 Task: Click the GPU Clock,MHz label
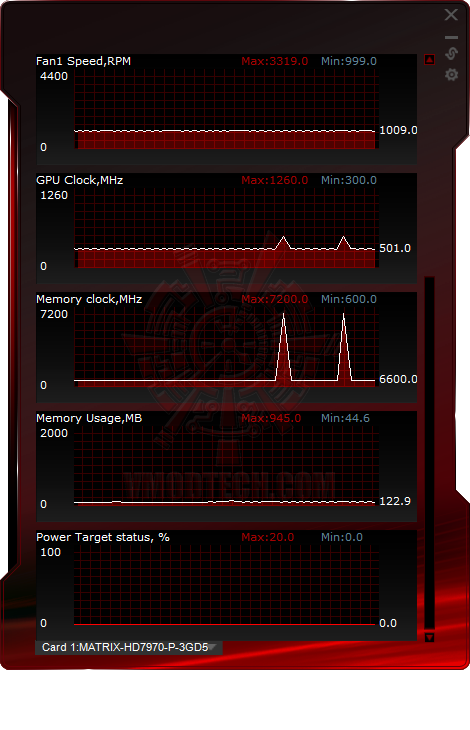pos(80,181)
